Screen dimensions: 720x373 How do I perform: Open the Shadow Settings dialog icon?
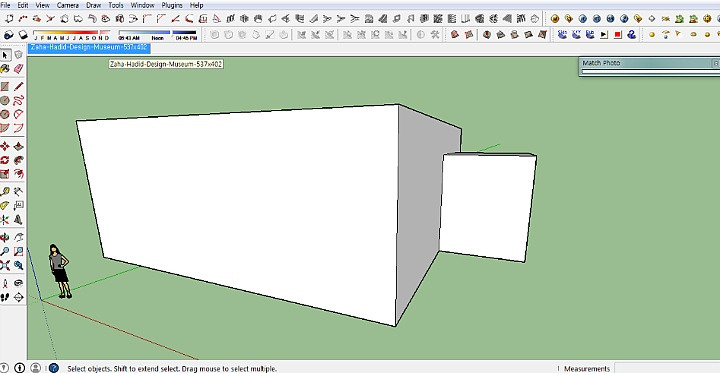click(x=9, y=35)
